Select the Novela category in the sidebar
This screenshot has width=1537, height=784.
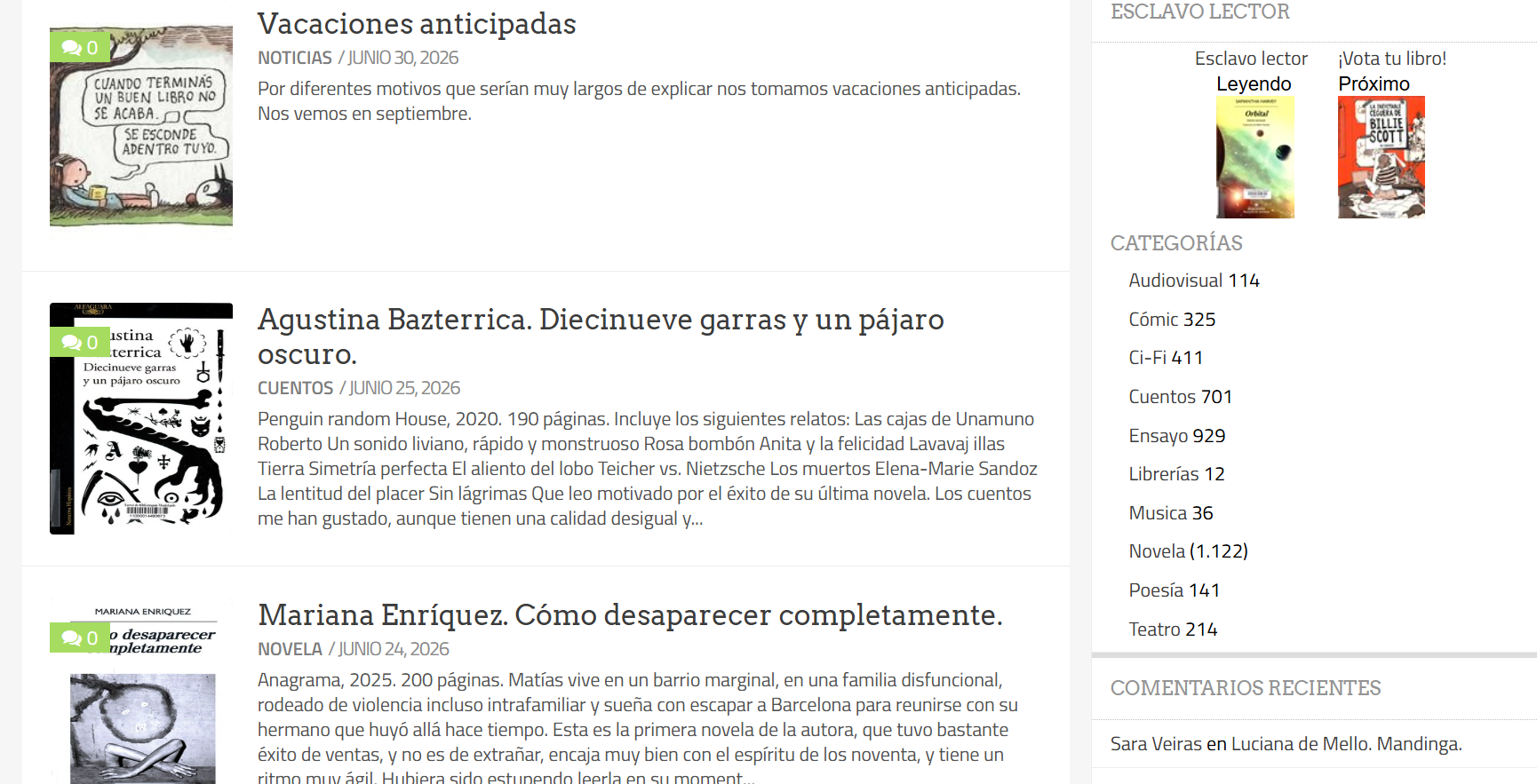coord(1157,551)
